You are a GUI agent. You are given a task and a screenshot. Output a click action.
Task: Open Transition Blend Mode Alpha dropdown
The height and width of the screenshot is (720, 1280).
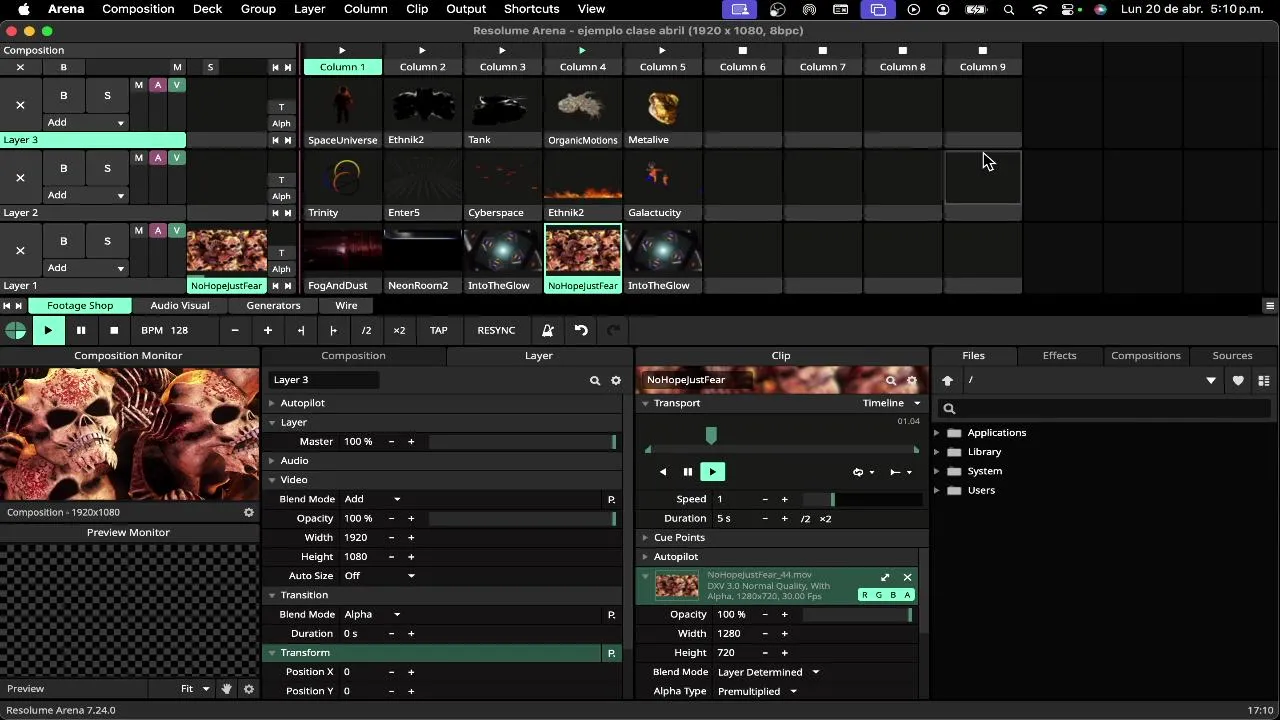point(372,615)
